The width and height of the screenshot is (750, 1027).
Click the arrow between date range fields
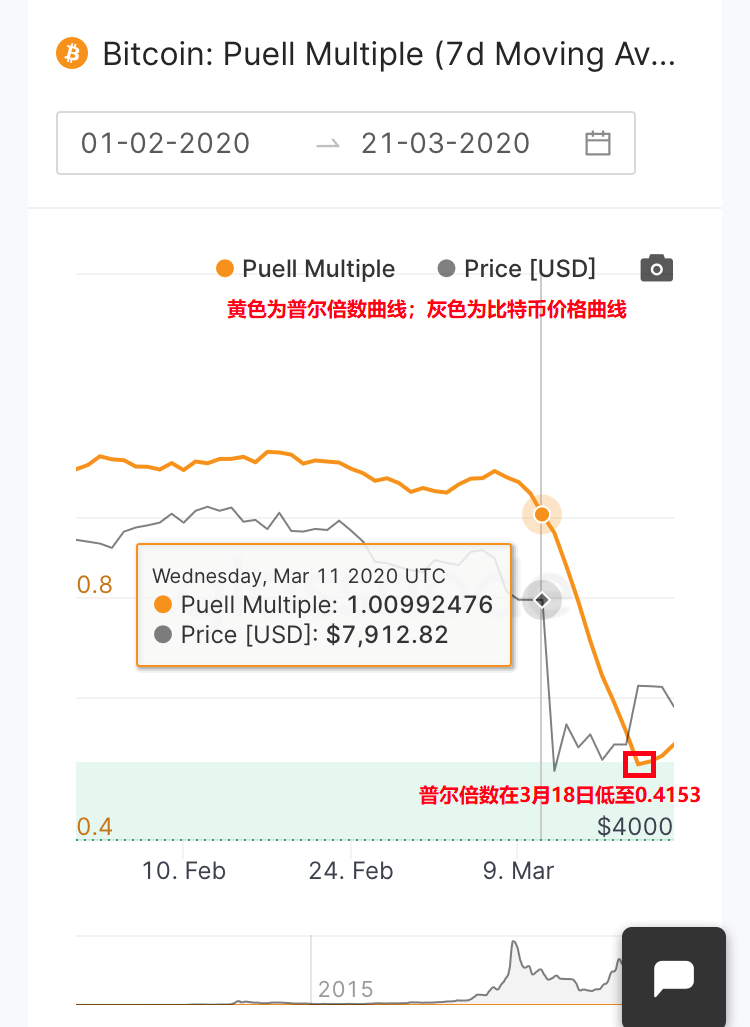coord(327,144)
